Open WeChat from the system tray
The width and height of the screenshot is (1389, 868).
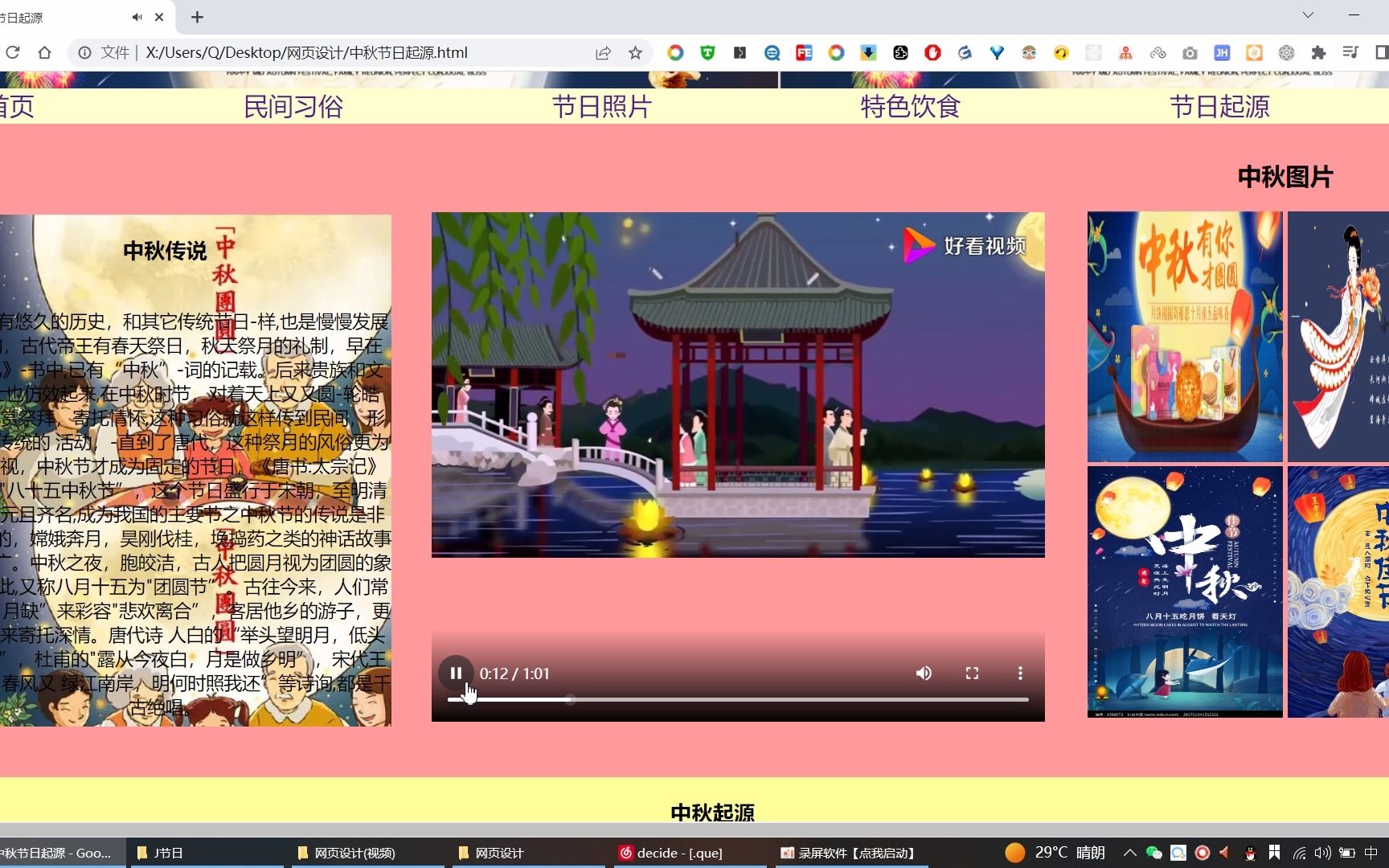(1153, 852)
